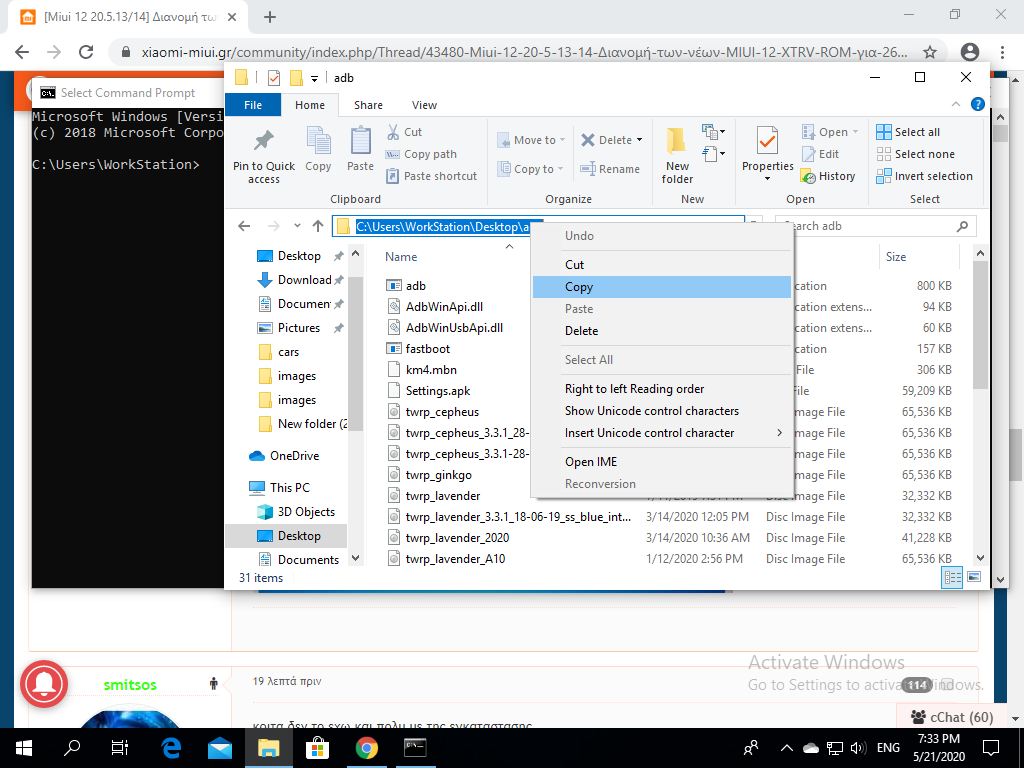Screen dimensions: 1024x768
Task: Open the Help question mark icon
Action: [978, 105]
